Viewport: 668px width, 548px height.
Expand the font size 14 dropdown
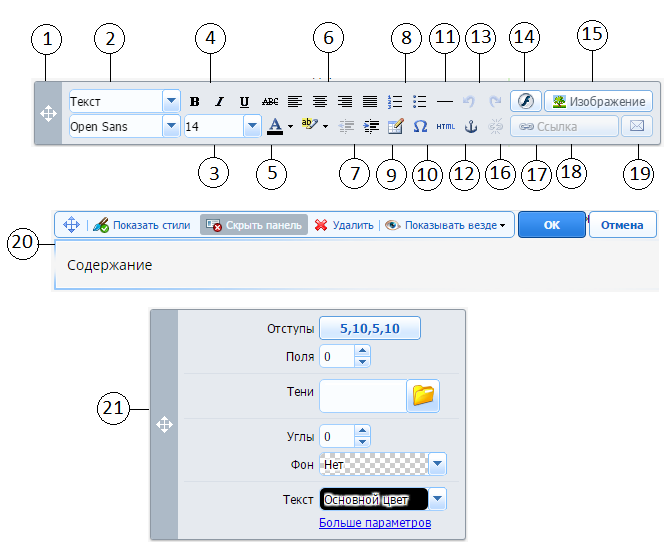(x=250, y=127)
